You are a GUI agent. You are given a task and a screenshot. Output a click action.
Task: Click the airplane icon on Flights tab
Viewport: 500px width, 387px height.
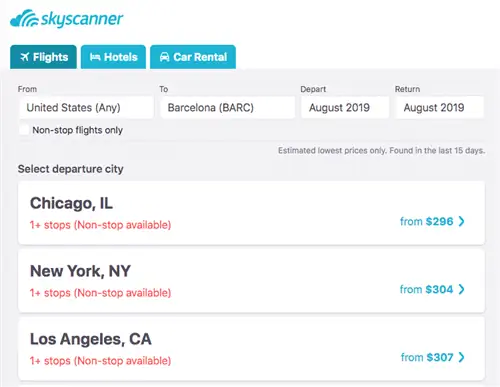(25, 57)
